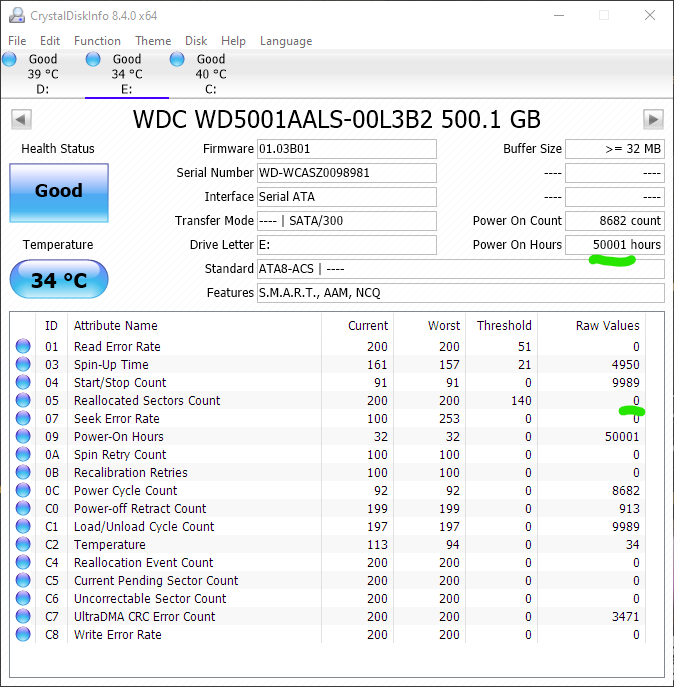
Task: Click the Buffer Size field >= 32 MB
Action: (x=615, y=149)
